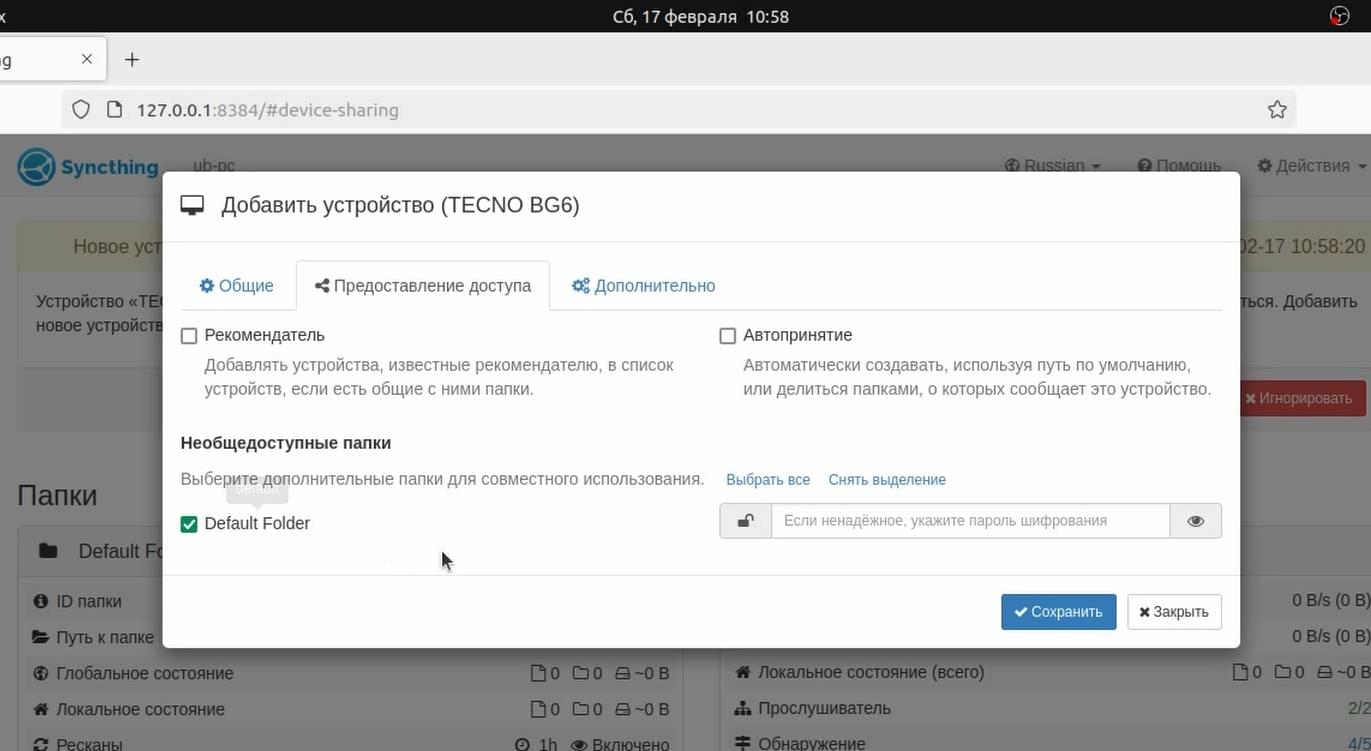The image size is (1371, 751).
Task: Click the Закрыть button
Action: [1174, 612]
